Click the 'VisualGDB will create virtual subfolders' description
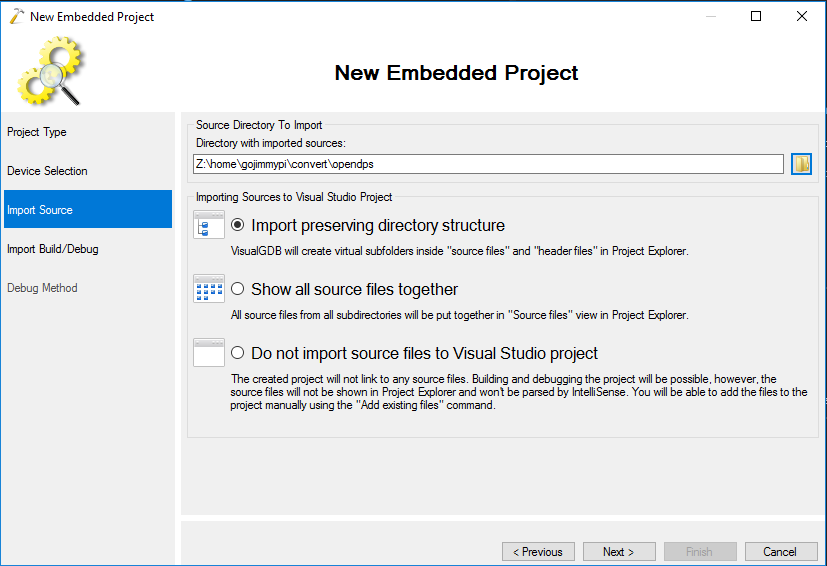The width and height of the screenshot is (827, 566). [459, 251]
